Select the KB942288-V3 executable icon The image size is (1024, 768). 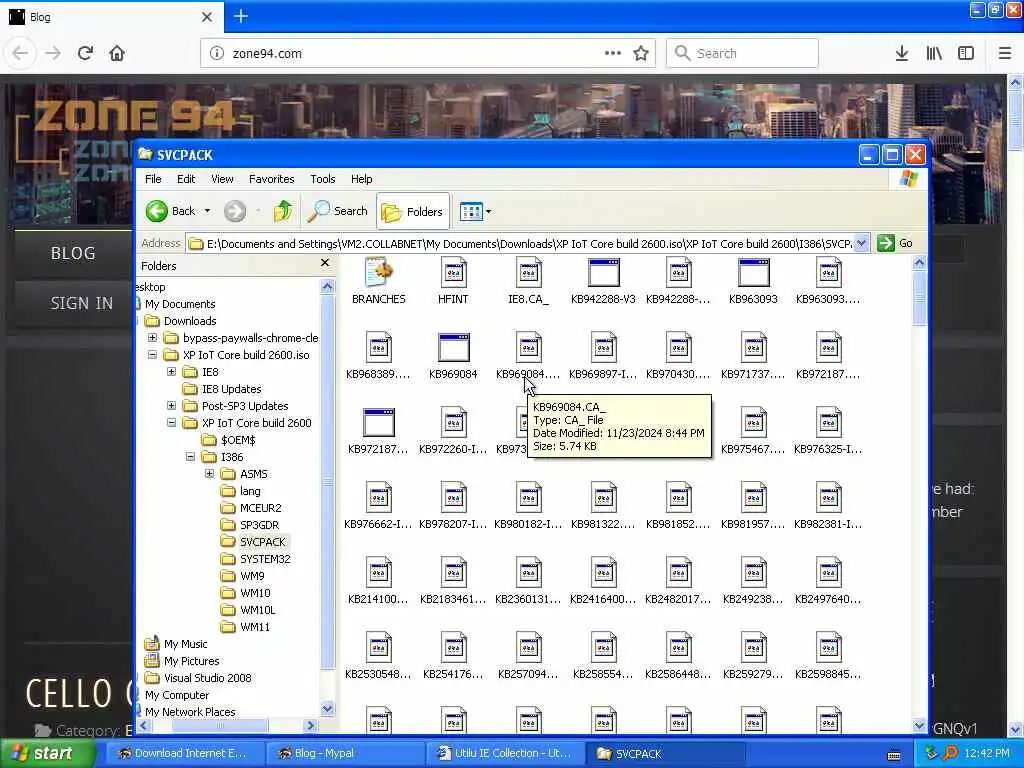[603, 273]
